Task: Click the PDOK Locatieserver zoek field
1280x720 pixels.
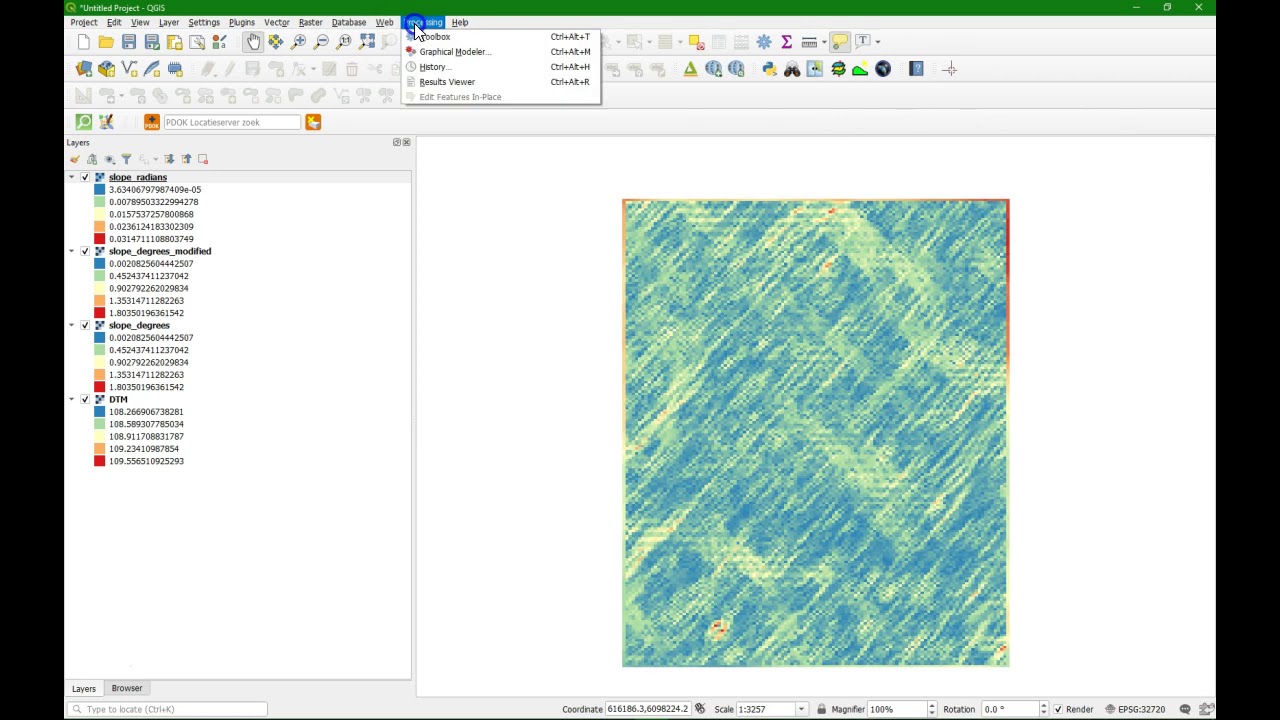Action: click(x=231, y=122)
